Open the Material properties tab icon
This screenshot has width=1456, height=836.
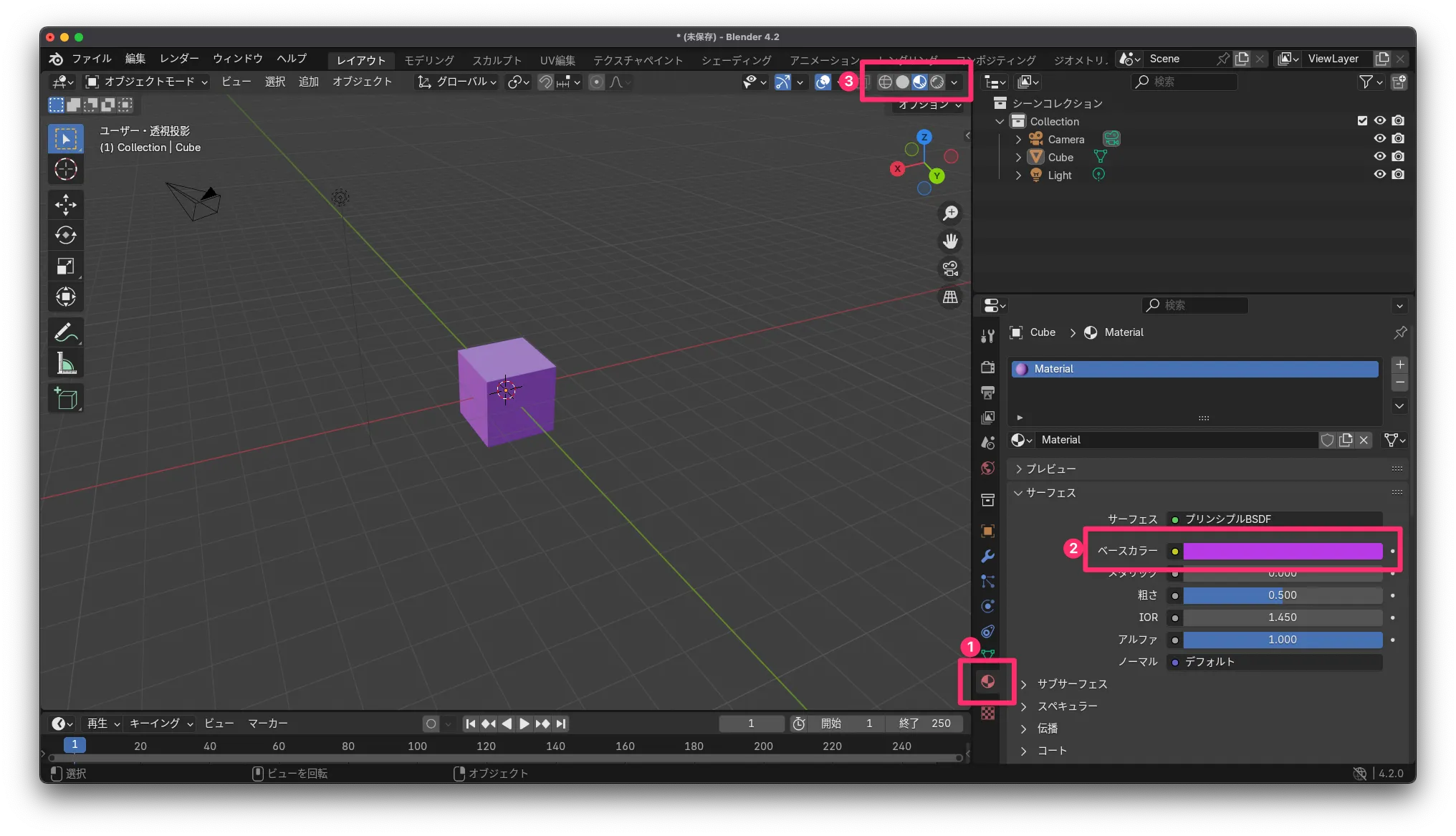pos(987,681)
